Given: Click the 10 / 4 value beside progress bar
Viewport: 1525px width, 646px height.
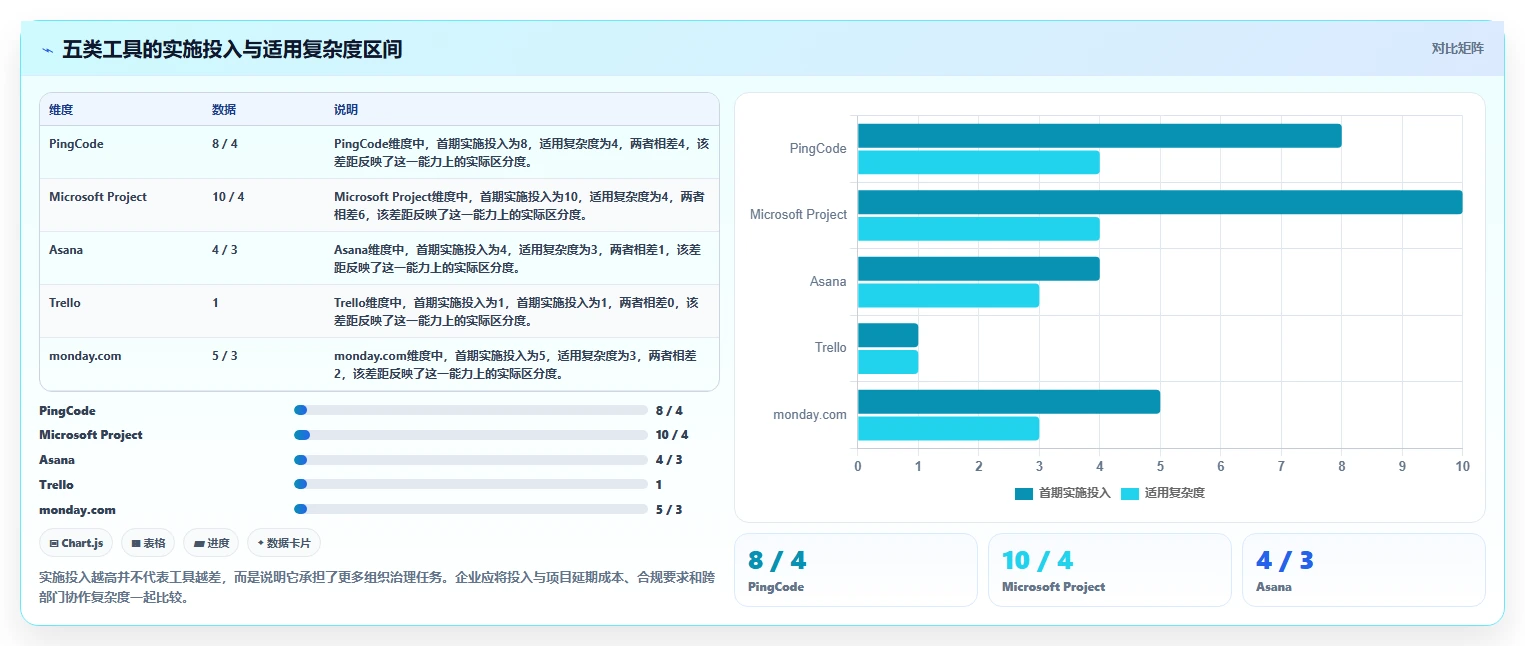Looking at the screenshot, I should pyautogui.click(x=672, y=435).
